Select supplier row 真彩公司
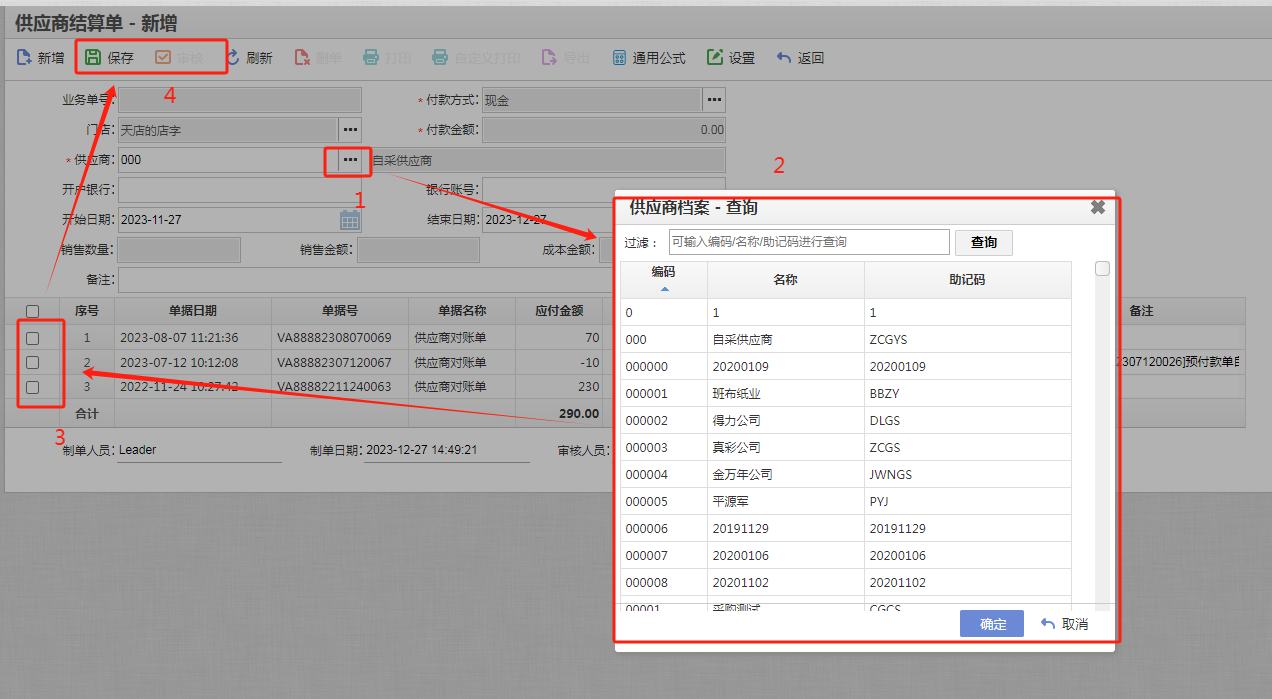1272x699 pixels. (846, 448)
